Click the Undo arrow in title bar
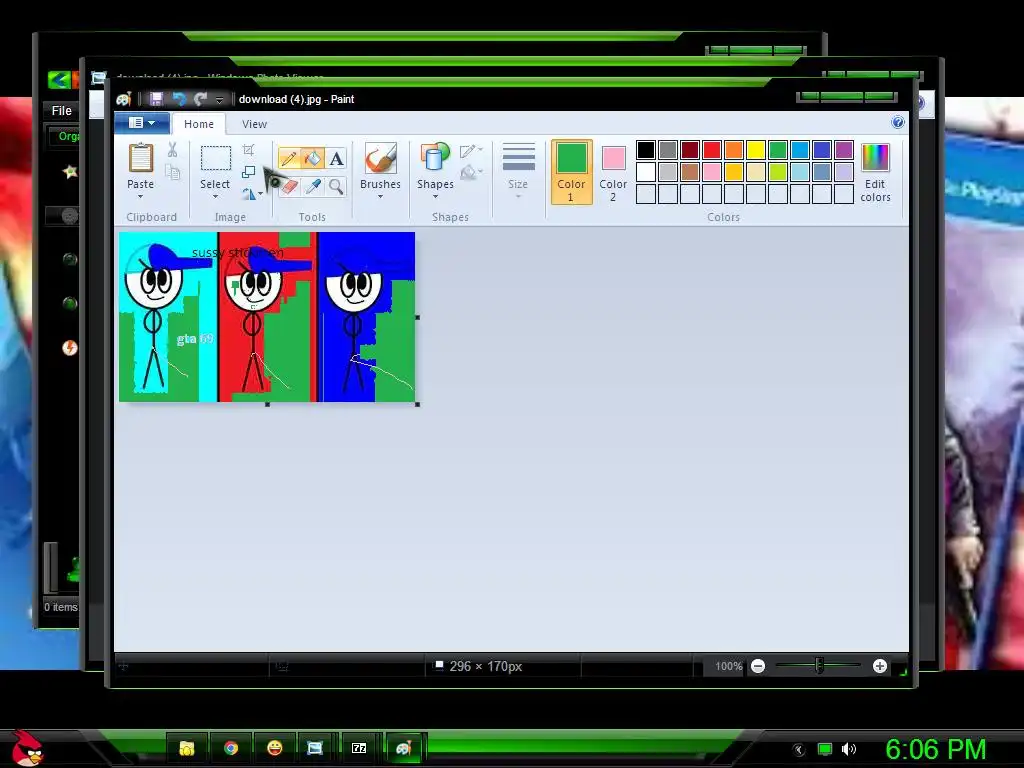 178,99
